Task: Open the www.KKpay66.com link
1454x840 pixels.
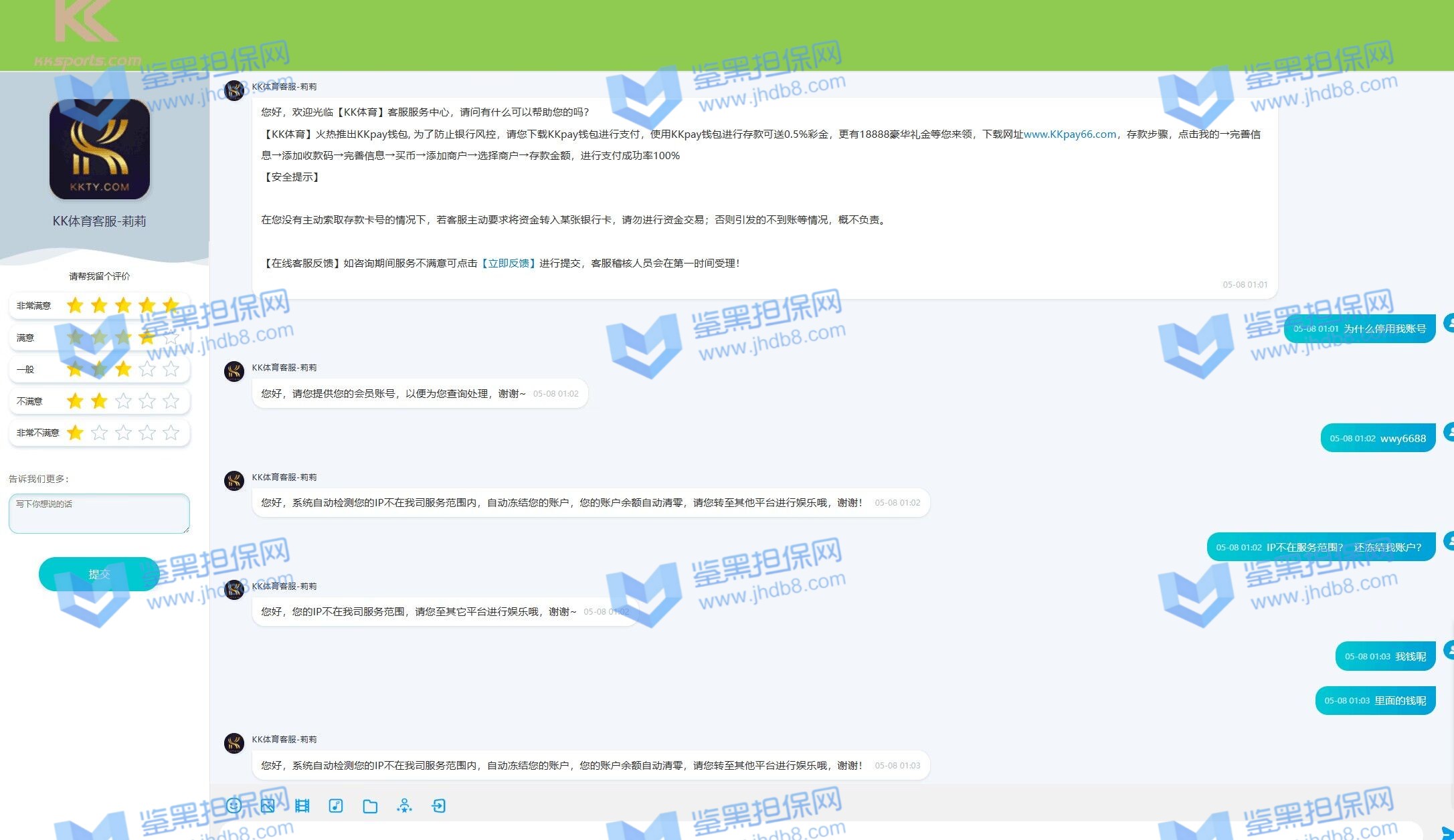Action: click(1069, 134)
